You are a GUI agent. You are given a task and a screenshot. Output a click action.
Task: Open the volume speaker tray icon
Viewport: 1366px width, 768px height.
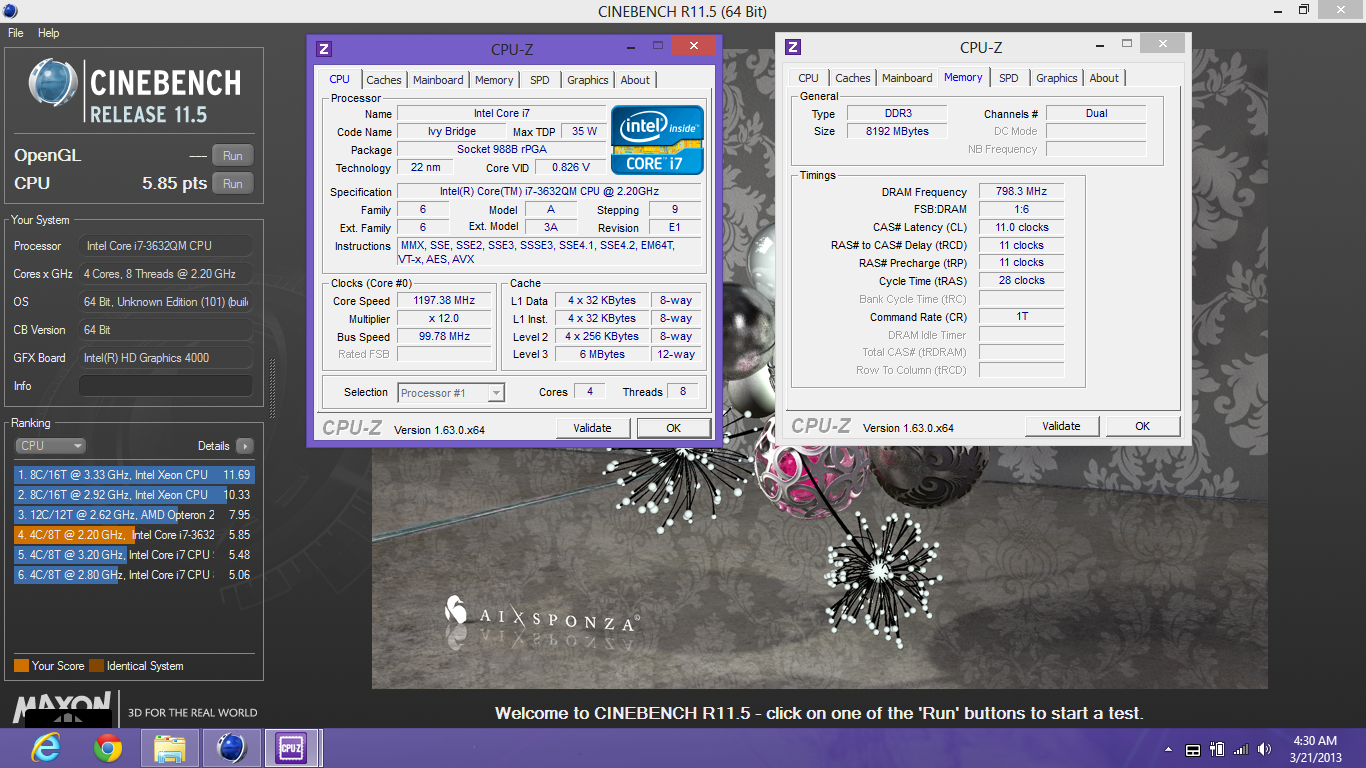pyautogui.click(x=1267, y=749)
